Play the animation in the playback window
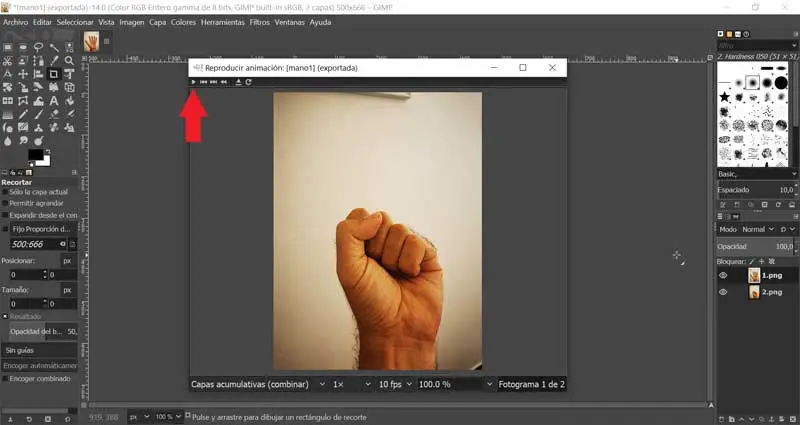 pyautogui.click(x=193, y=82)
